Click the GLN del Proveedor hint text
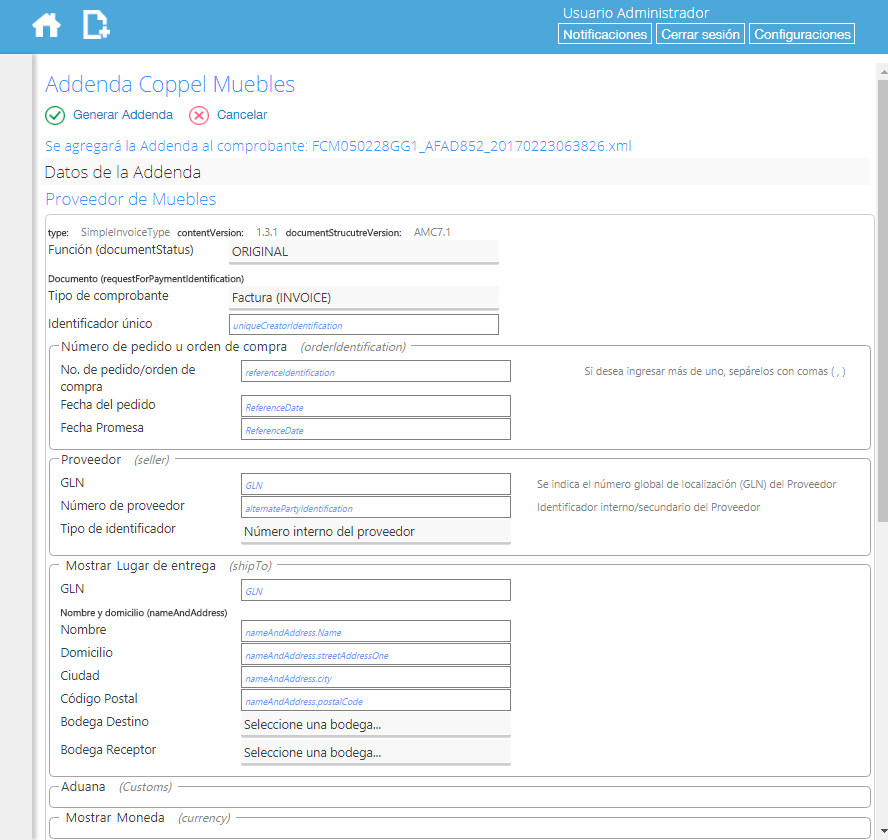This screenshot has height=840, width=888. pyautogui.click(x=686, y=484)
